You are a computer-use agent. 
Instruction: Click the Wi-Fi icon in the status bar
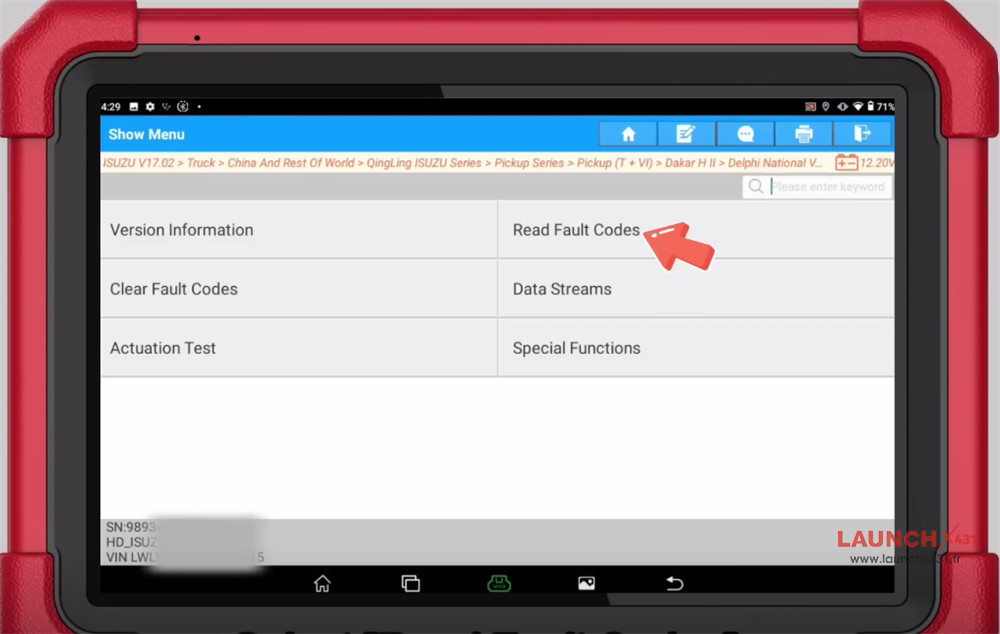(858, 107)
